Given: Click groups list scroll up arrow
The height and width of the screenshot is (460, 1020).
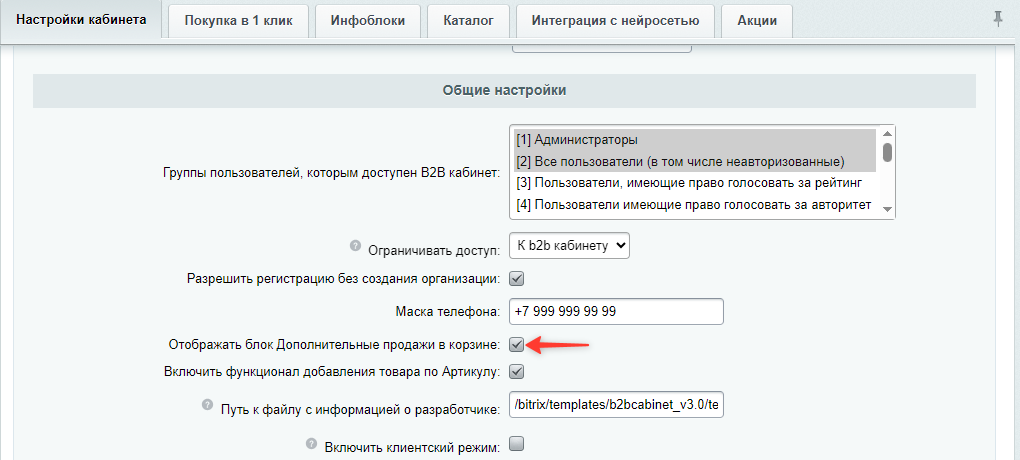Looking at the screenshot, I should pos(887,133).
